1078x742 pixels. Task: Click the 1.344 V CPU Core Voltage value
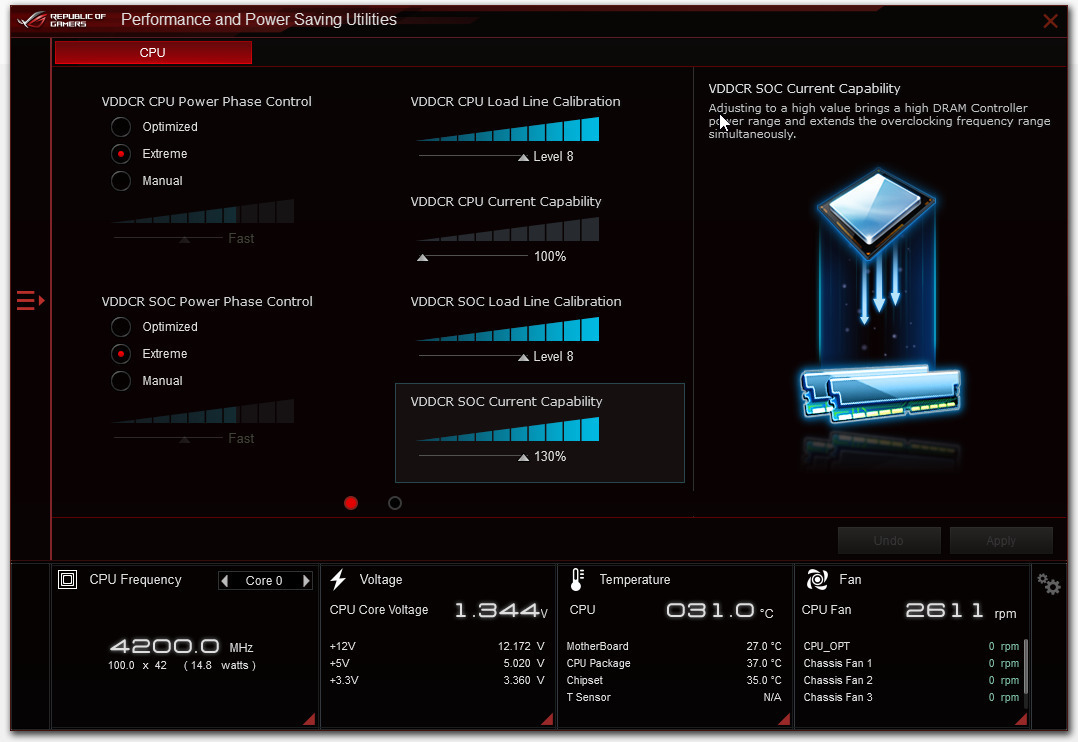point(500,611)
